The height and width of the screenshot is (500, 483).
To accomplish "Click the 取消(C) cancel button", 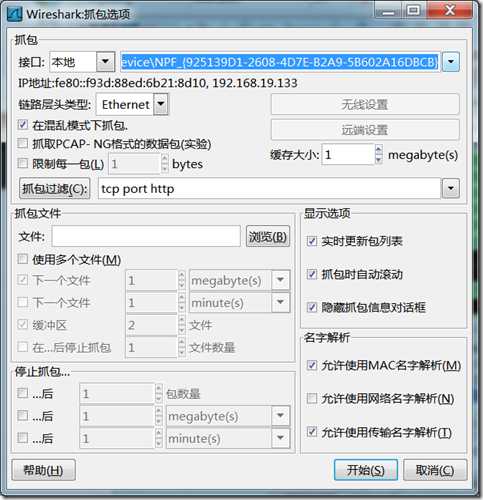I will (x=435, y=470).
